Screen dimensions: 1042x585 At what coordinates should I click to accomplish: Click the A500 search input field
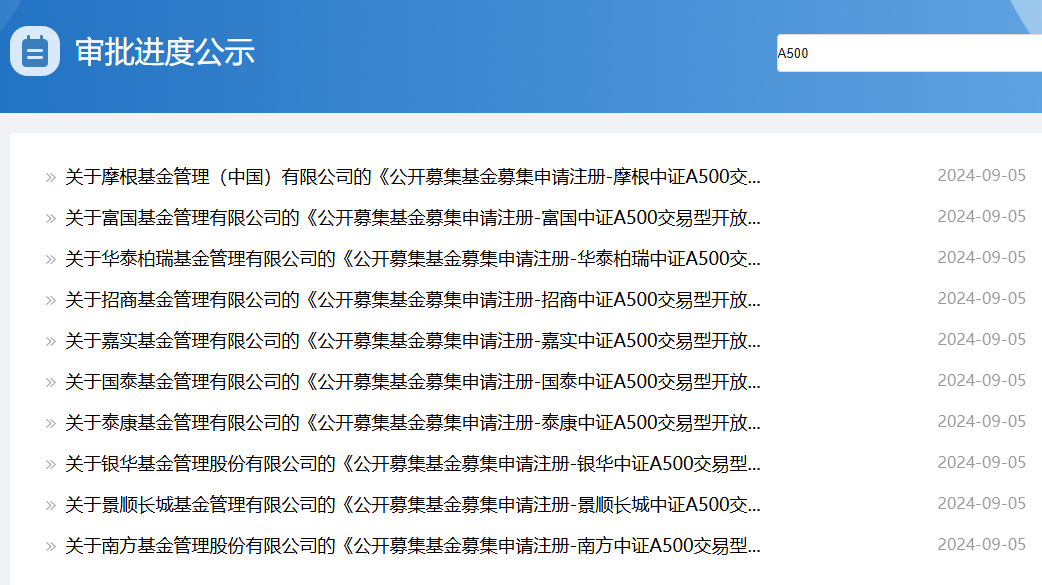click(909, 53)
